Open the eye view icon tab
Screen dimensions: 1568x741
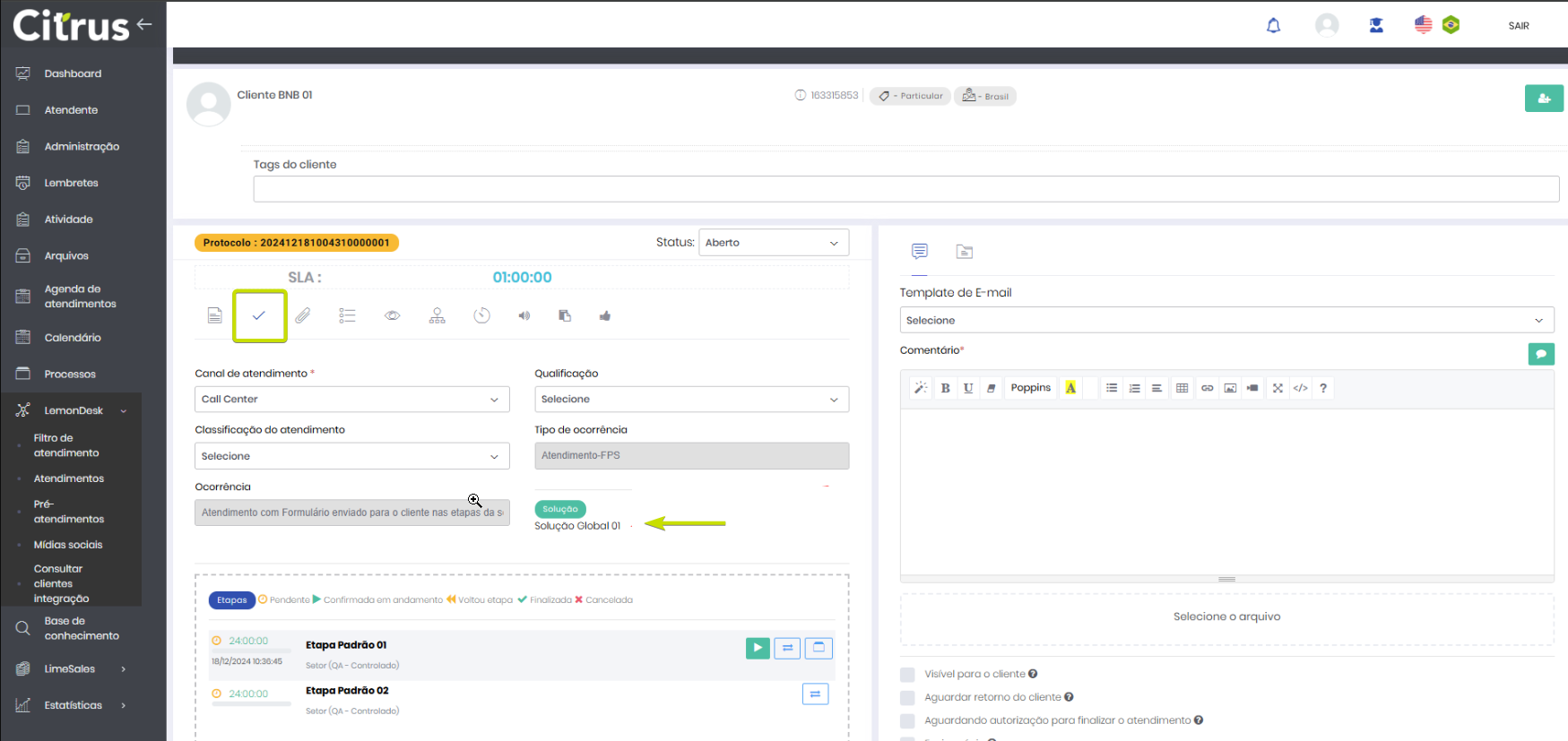pos(392,315)
